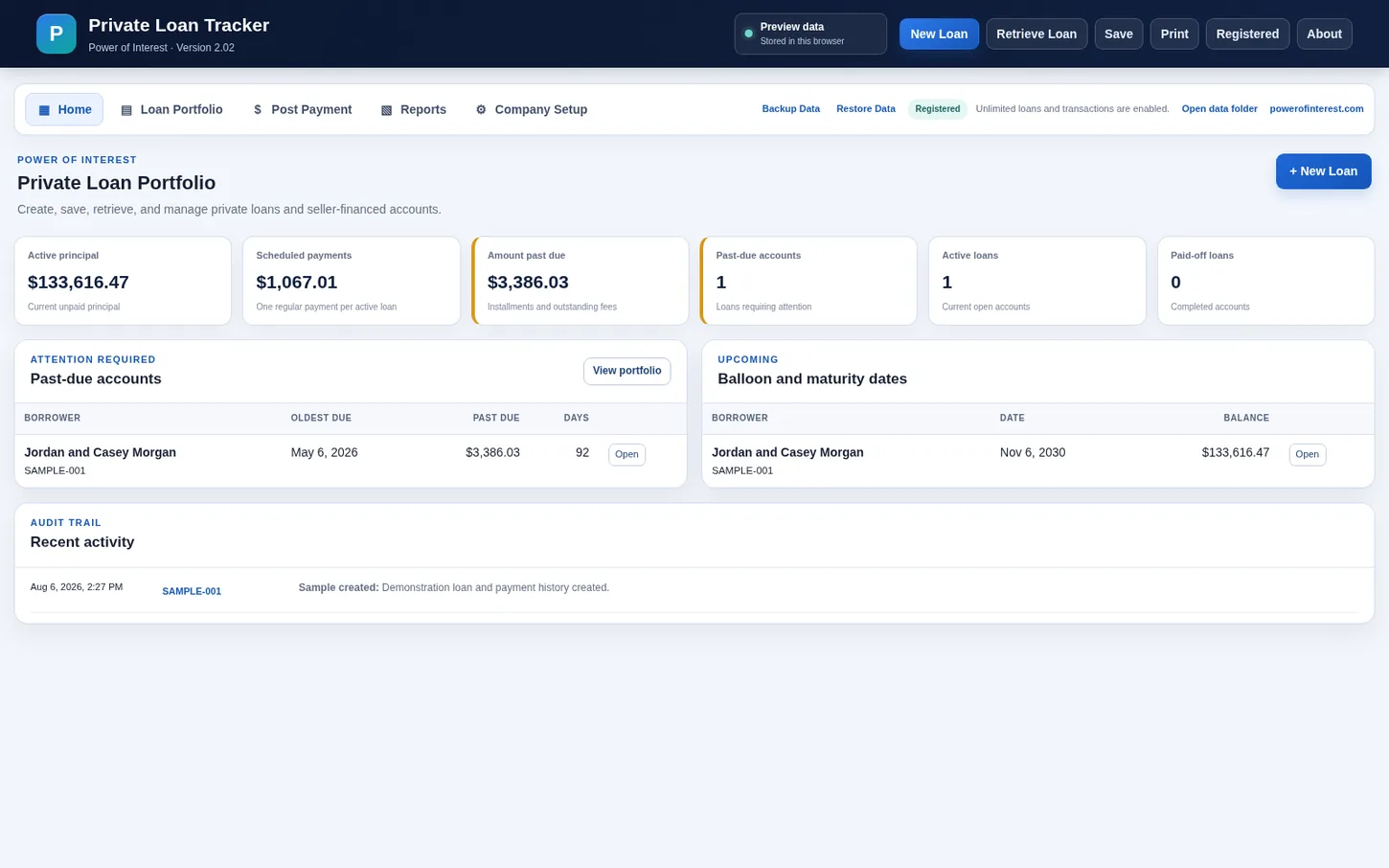The width and height of the screenshot is (1389, 868).
Task: Click the Private Loan Tracker title
Action: [x=179, y=25]
